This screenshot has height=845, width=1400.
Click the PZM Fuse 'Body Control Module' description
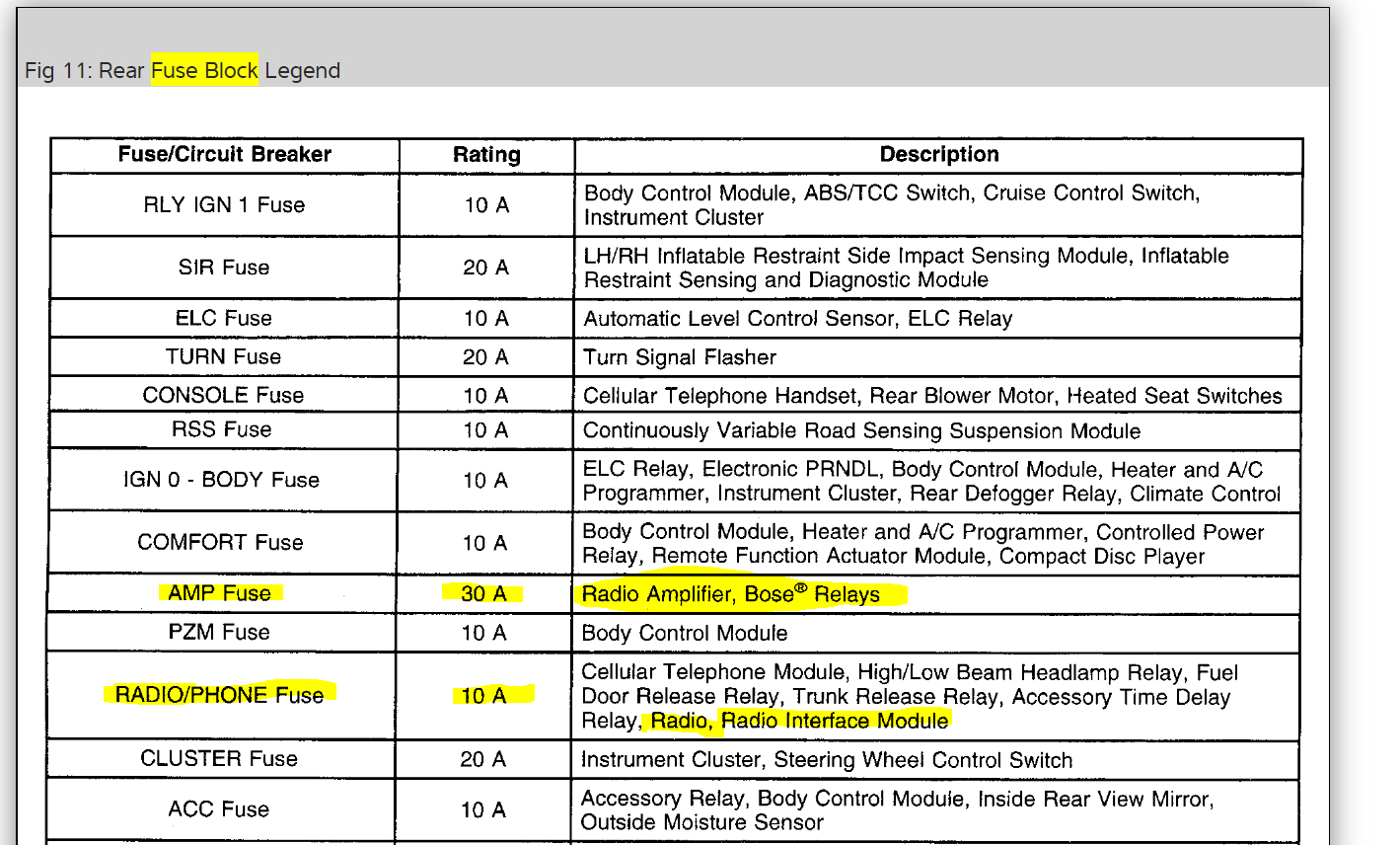[x=685, y=633]
